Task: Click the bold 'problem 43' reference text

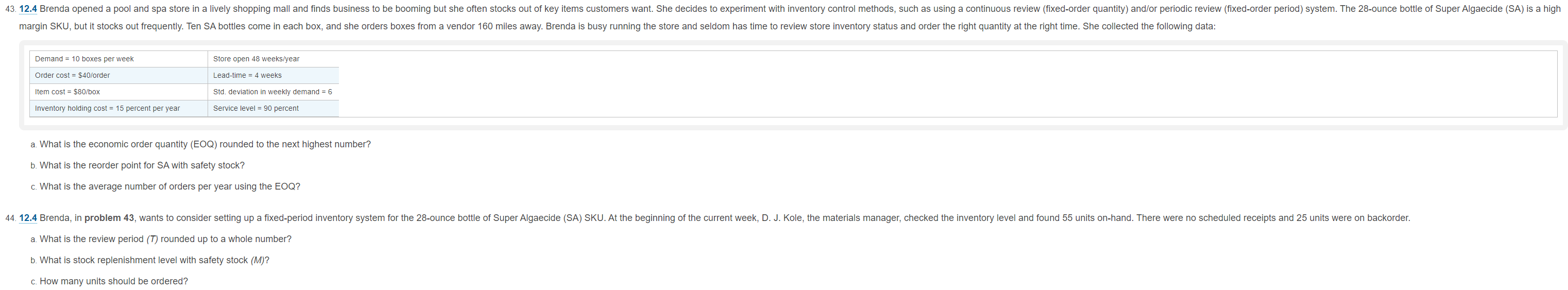Action: coord(109,218)
